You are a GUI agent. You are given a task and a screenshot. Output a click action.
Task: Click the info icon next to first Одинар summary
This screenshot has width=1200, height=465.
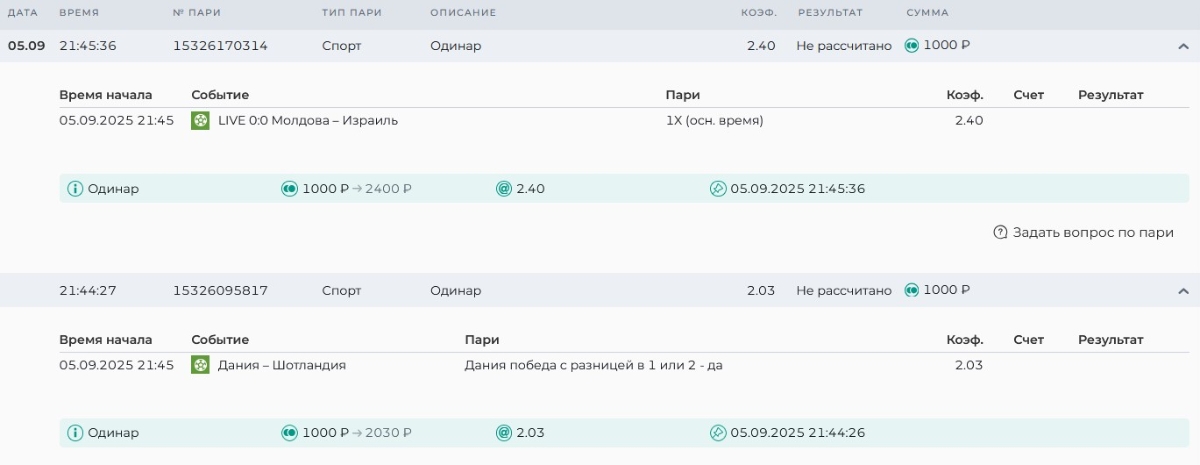click(75, 189)
